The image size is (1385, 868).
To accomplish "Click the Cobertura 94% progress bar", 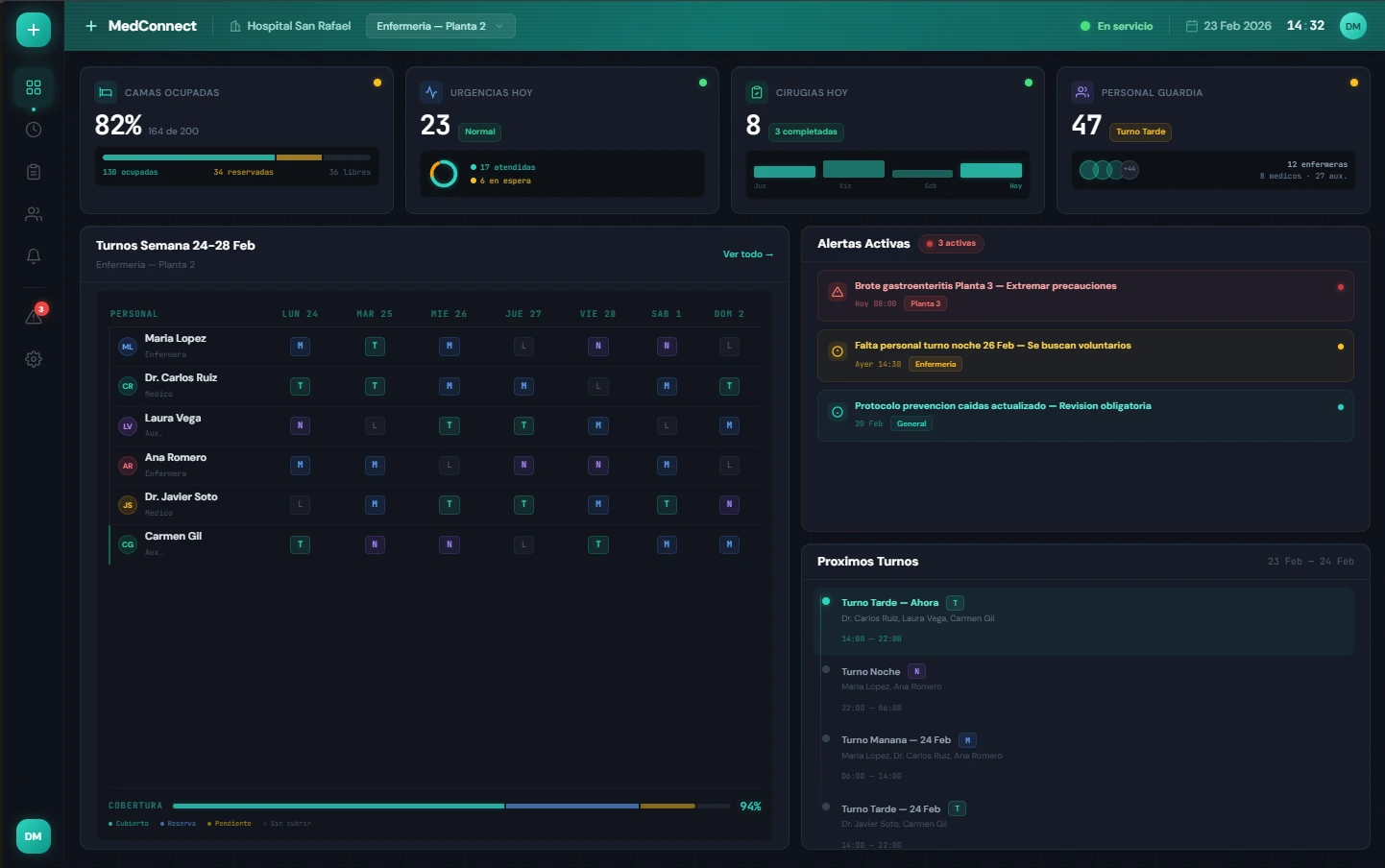I will [x=451, y=806].
